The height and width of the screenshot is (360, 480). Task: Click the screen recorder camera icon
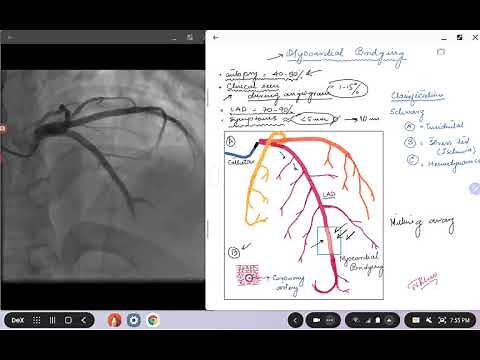tap(316, 320)
